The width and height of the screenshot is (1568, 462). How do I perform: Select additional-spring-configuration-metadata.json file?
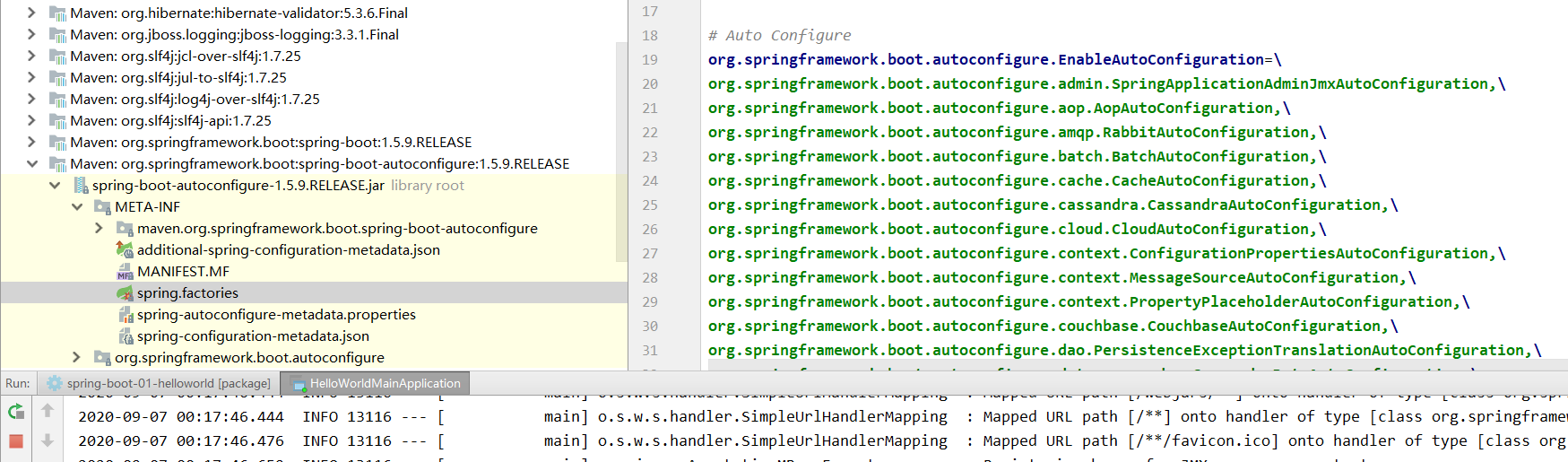pyautogui.click(x=289, y=249)
